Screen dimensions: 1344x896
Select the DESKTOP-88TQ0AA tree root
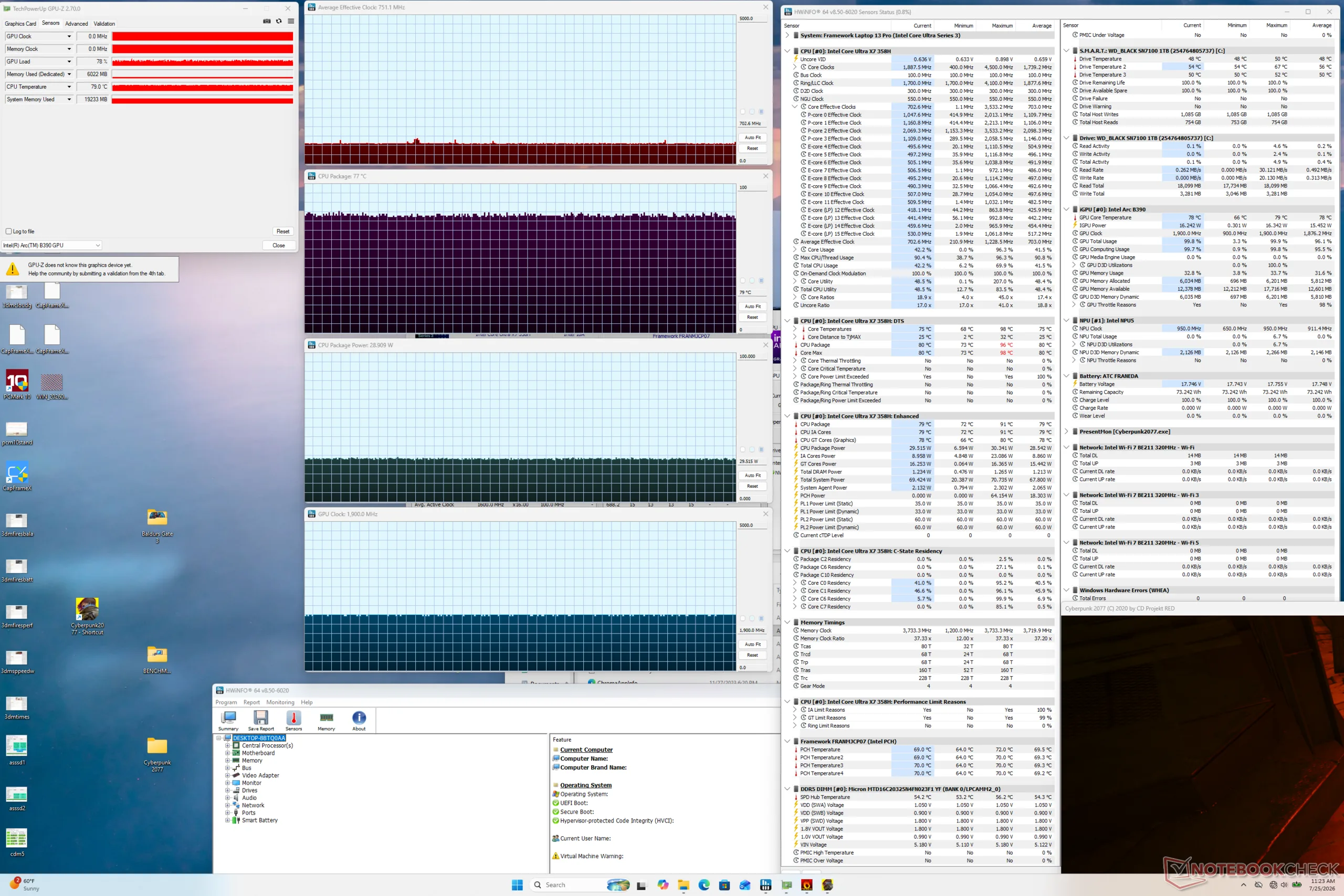259,737
